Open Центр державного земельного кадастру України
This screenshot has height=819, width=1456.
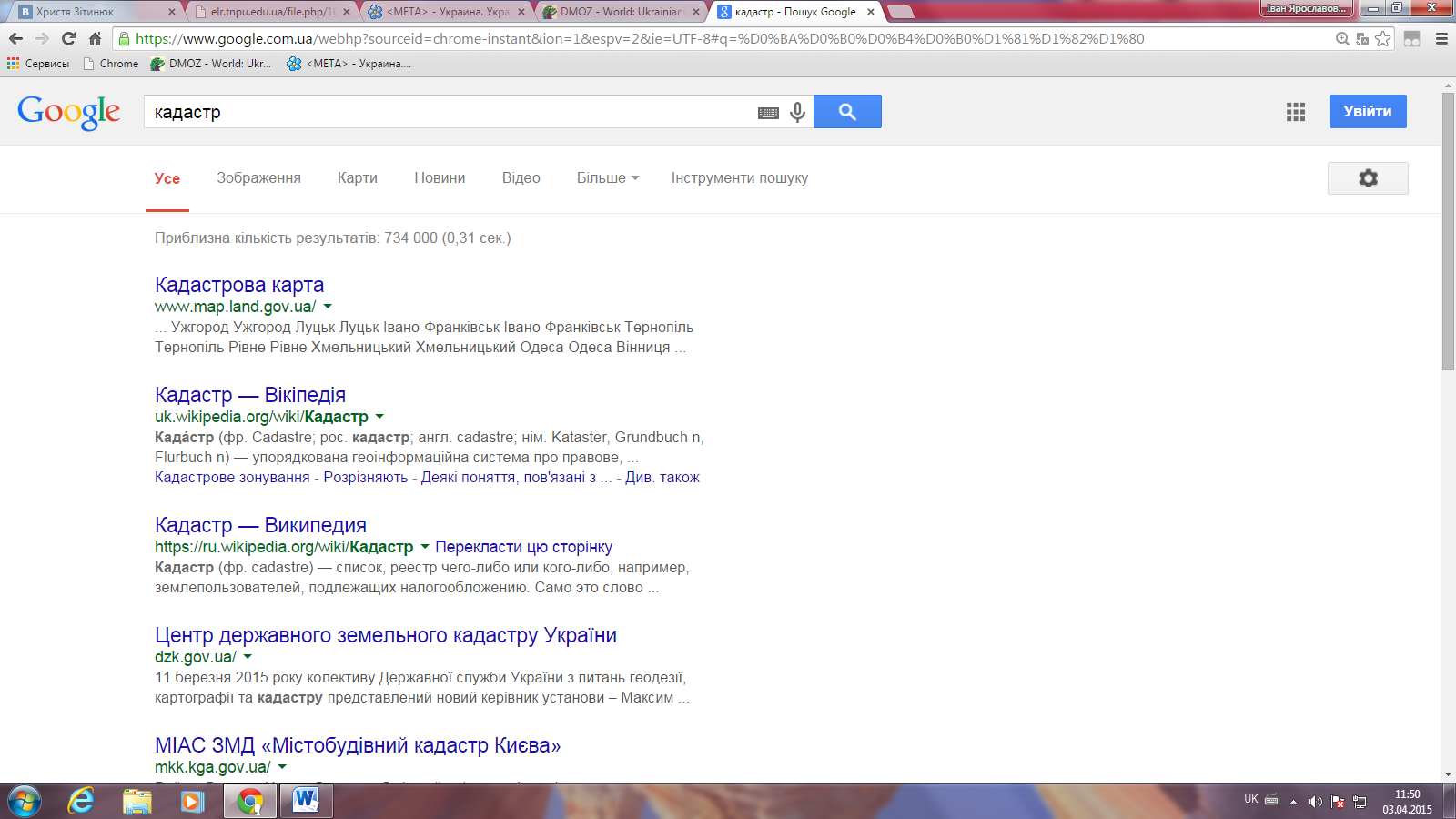(386, 635)
